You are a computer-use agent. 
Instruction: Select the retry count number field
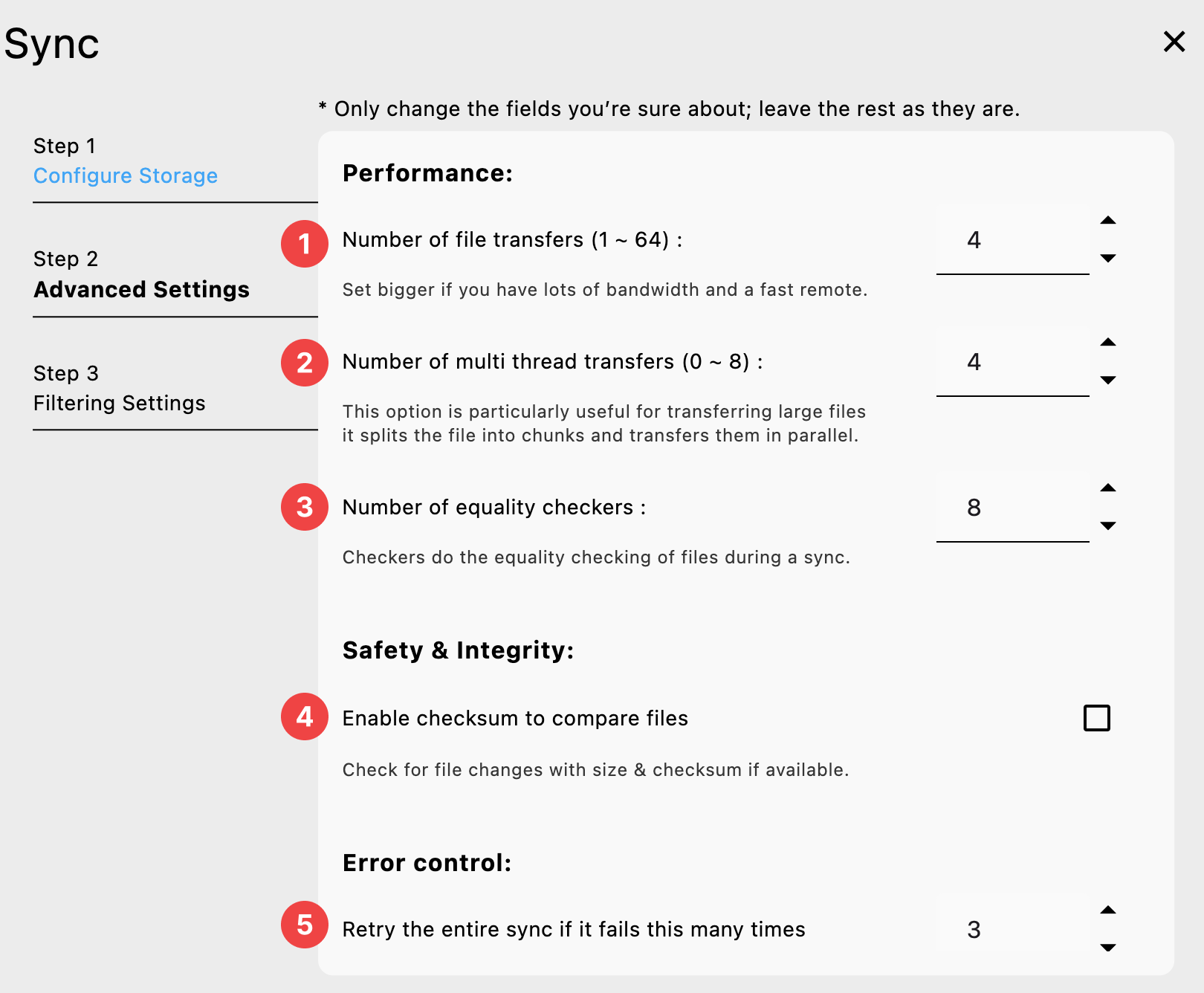coord(1012,929)
